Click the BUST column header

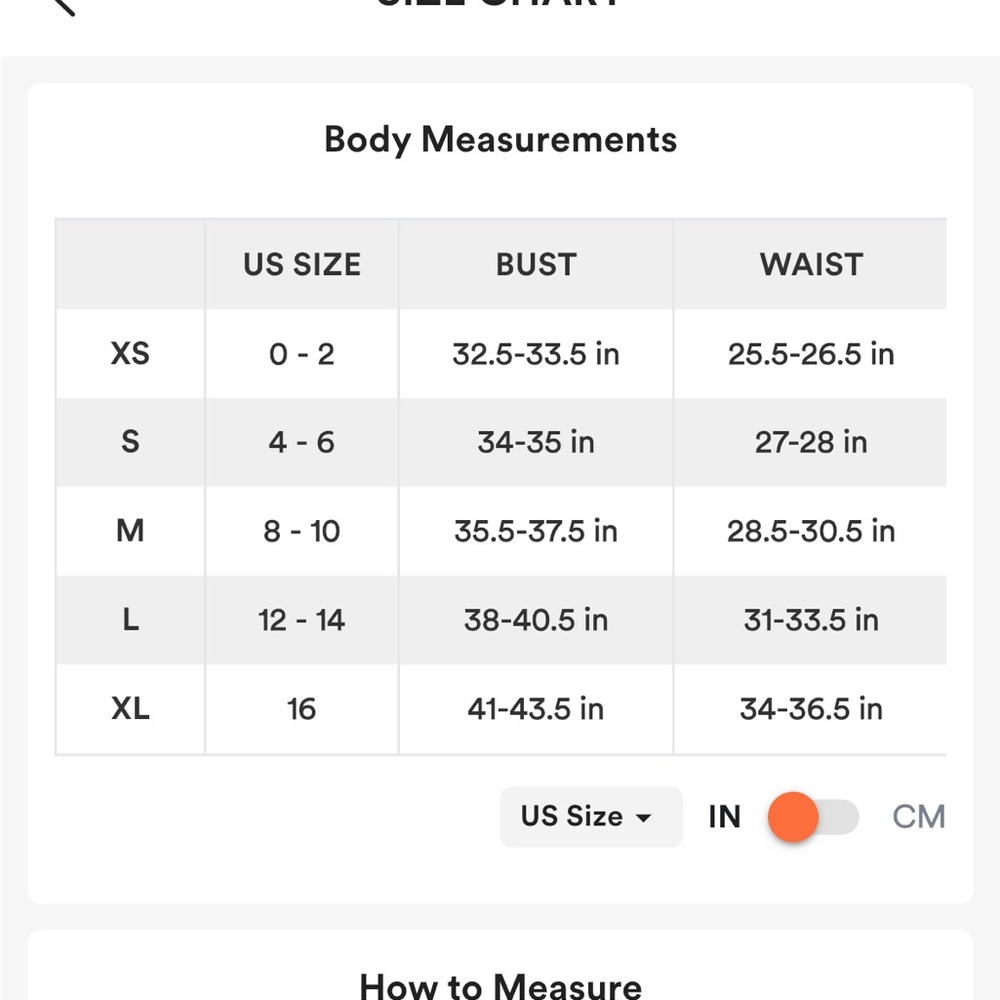tap(536, 265)
